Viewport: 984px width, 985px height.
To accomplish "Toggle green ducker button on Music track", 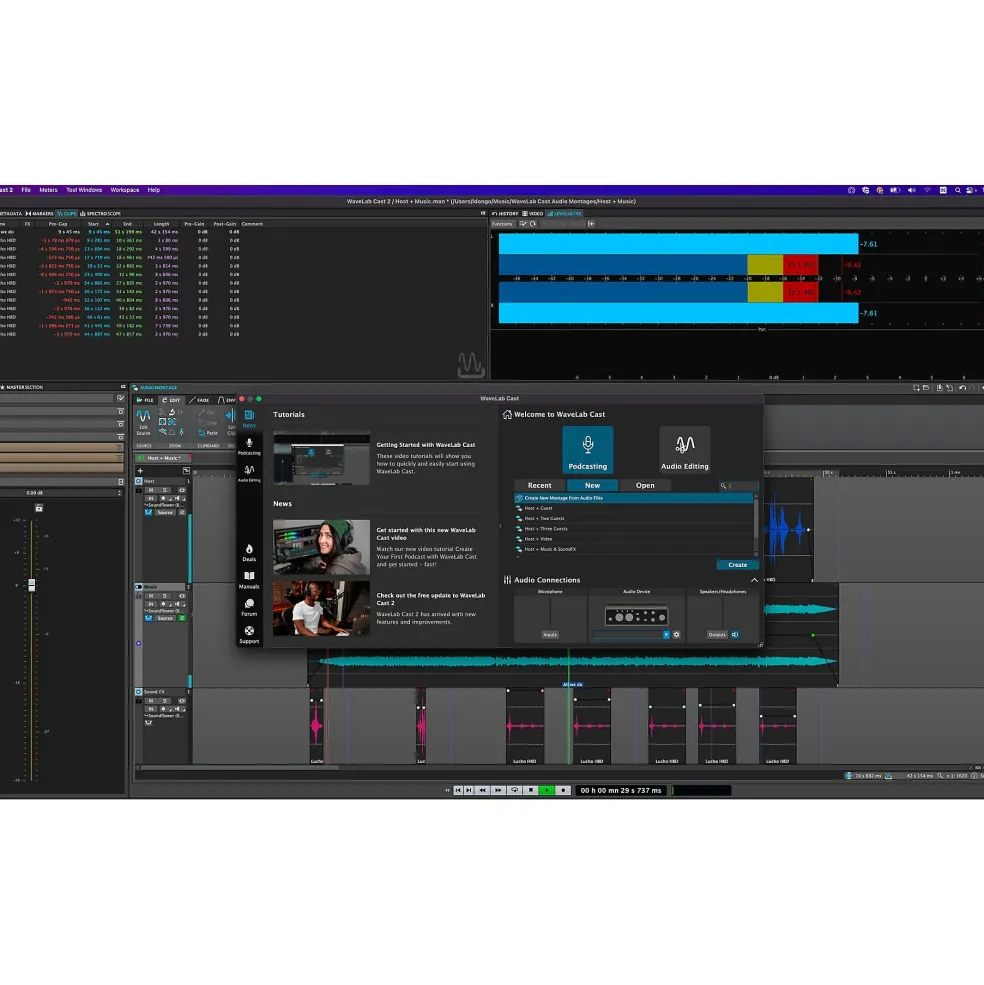I will 182,618.
